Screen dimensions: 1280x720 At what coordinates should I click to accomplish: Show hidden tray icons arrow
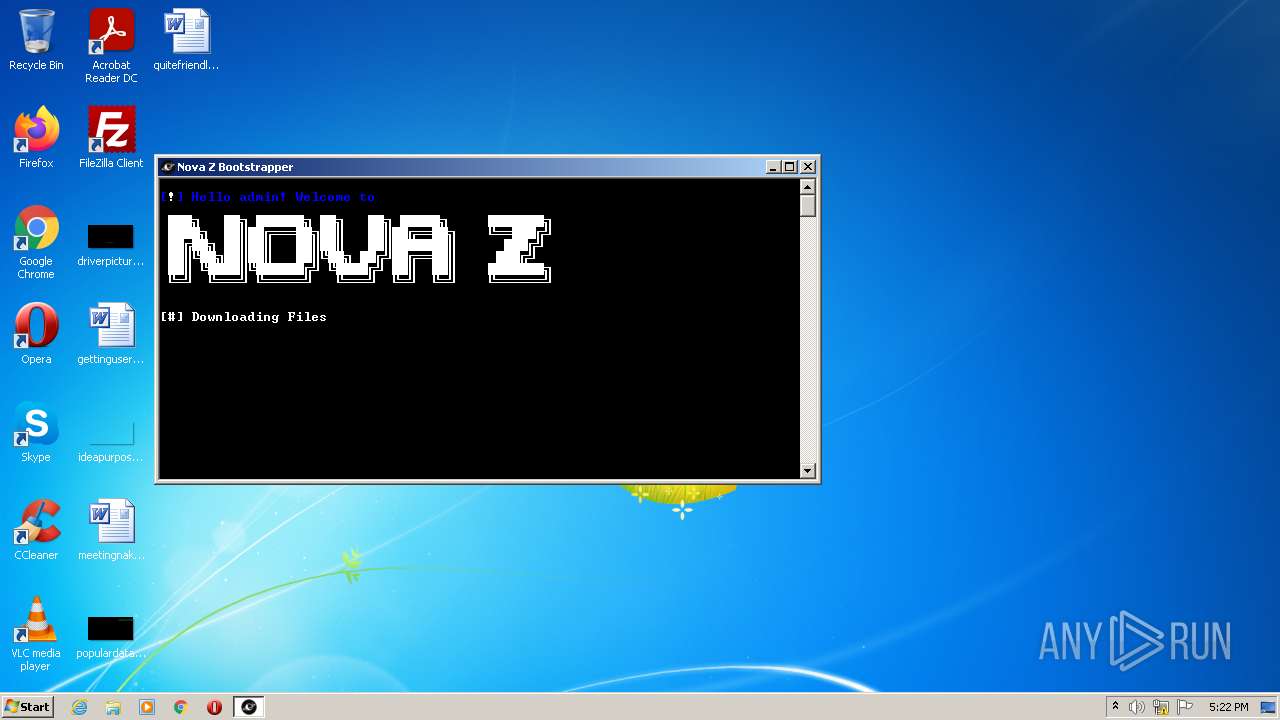(x=1115, y=707)
